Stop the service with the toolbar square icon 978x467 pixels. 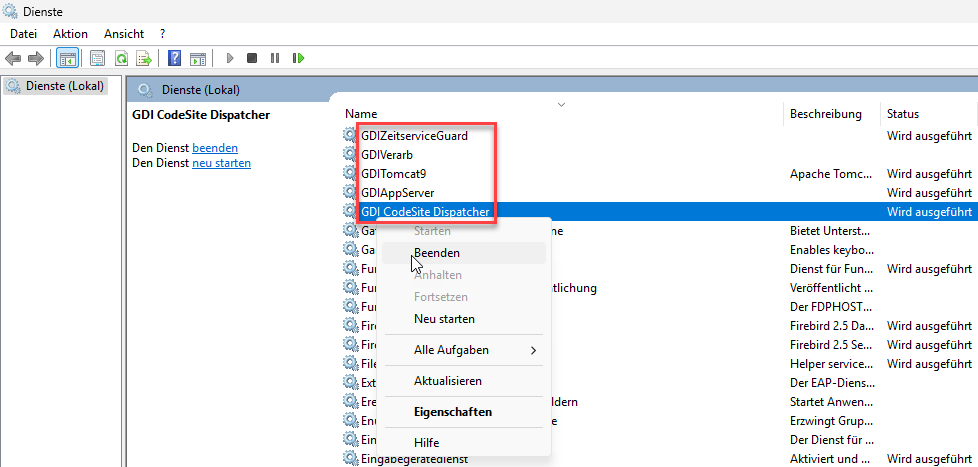click(x=252, y=59)
